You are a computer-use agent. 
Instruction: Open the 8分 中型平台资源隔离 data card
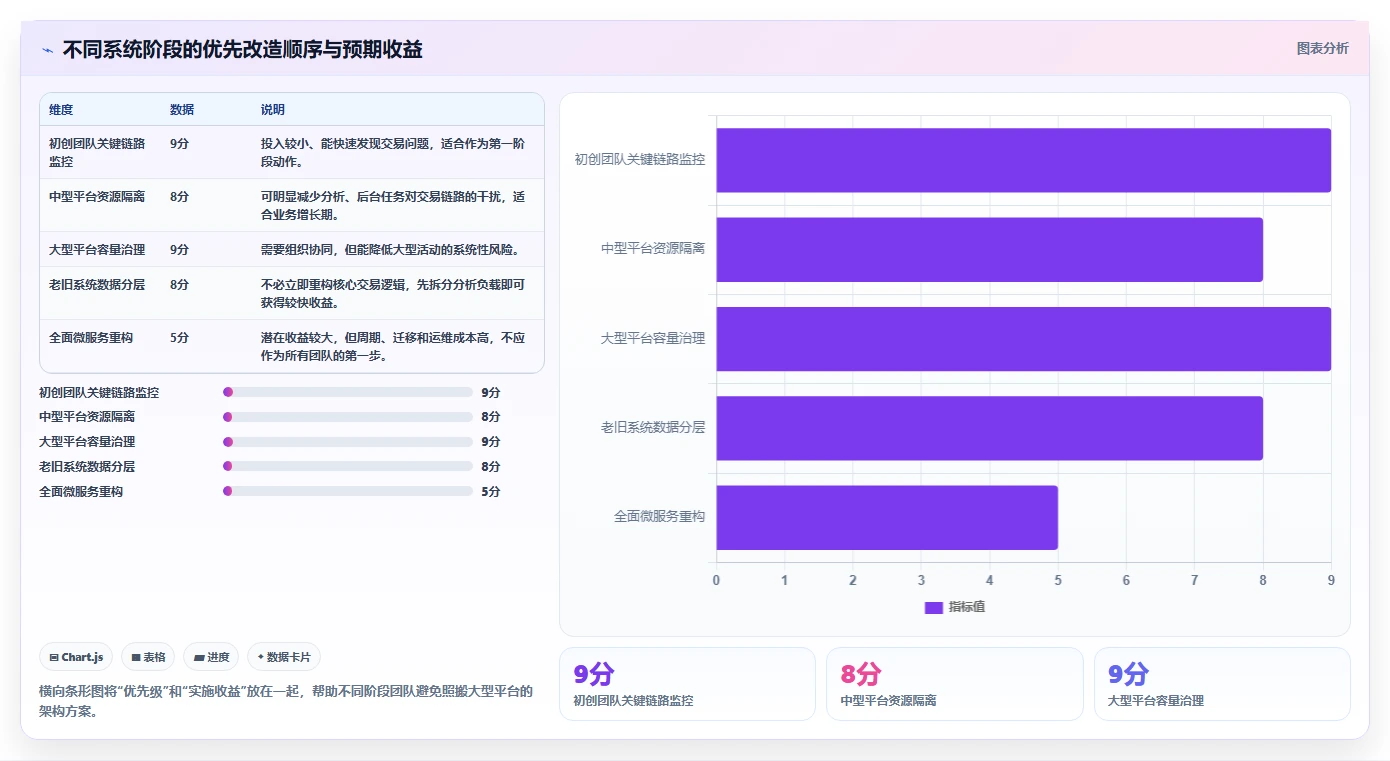pos(955,684)
